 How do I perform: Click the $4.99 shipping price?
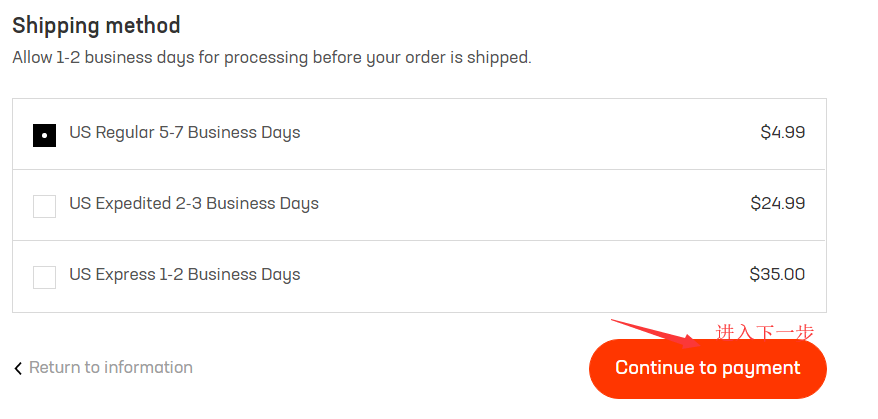coord(782,132)
